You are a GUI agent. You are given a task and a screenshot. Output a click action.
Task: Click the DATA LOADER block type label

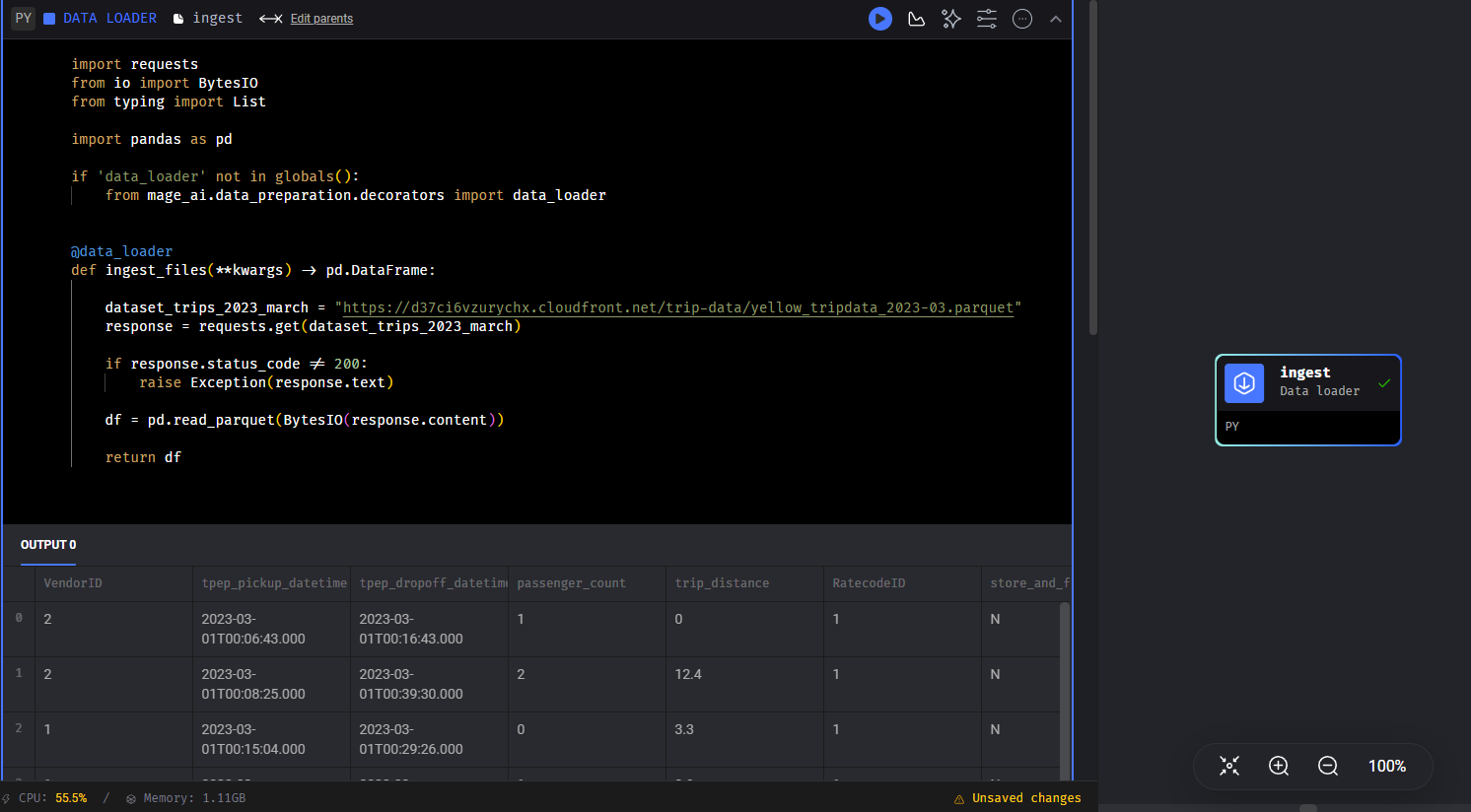point(109,18)
